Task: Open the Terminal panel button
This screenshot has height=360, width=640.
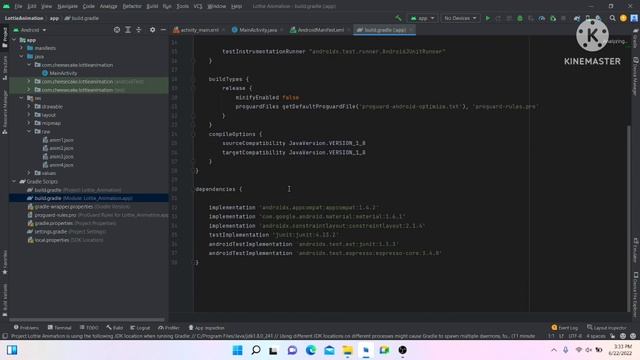Action: tap(60, 328)
